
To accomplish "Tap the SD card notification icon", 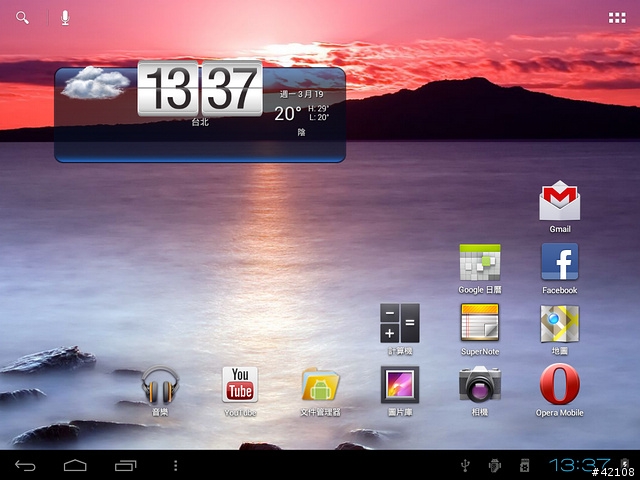I will click(524, 465).
